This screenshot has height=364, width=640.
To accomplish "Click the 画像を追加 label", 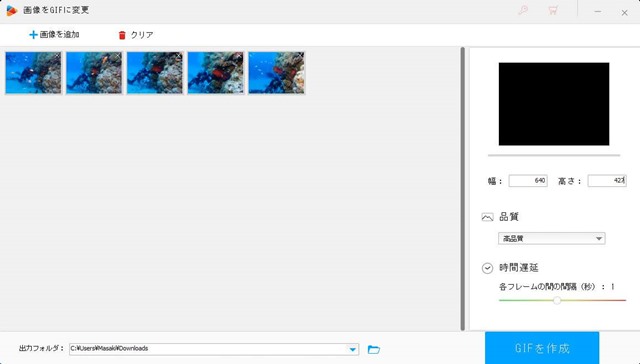I will pyautogui.click(x=60, y=35).
